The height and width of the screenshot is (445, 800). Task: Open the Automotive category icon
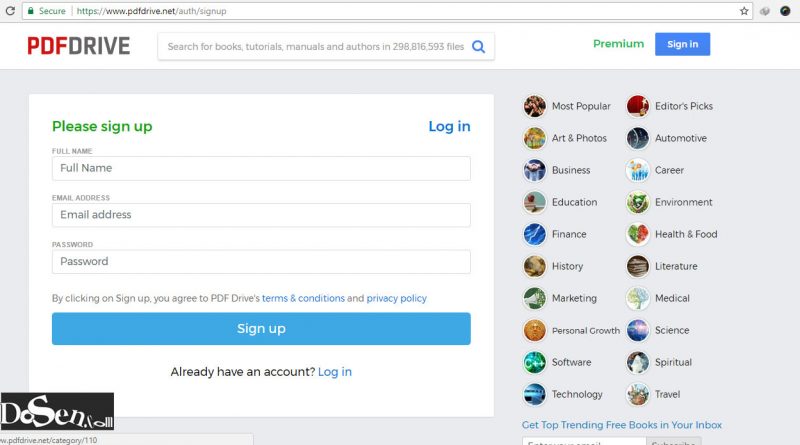[x=638, y=138]
